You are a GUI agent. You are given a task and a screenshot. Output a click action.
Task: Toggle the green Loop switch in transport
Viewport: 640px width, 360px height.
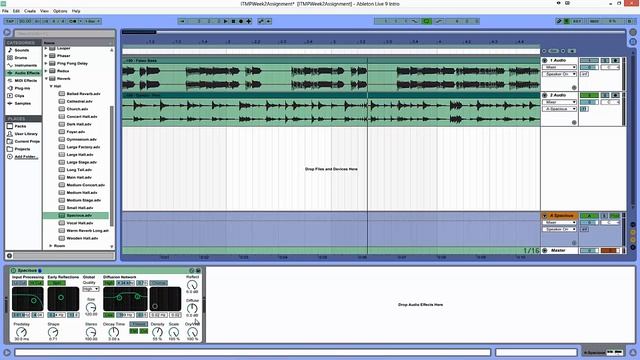point(426,21)
